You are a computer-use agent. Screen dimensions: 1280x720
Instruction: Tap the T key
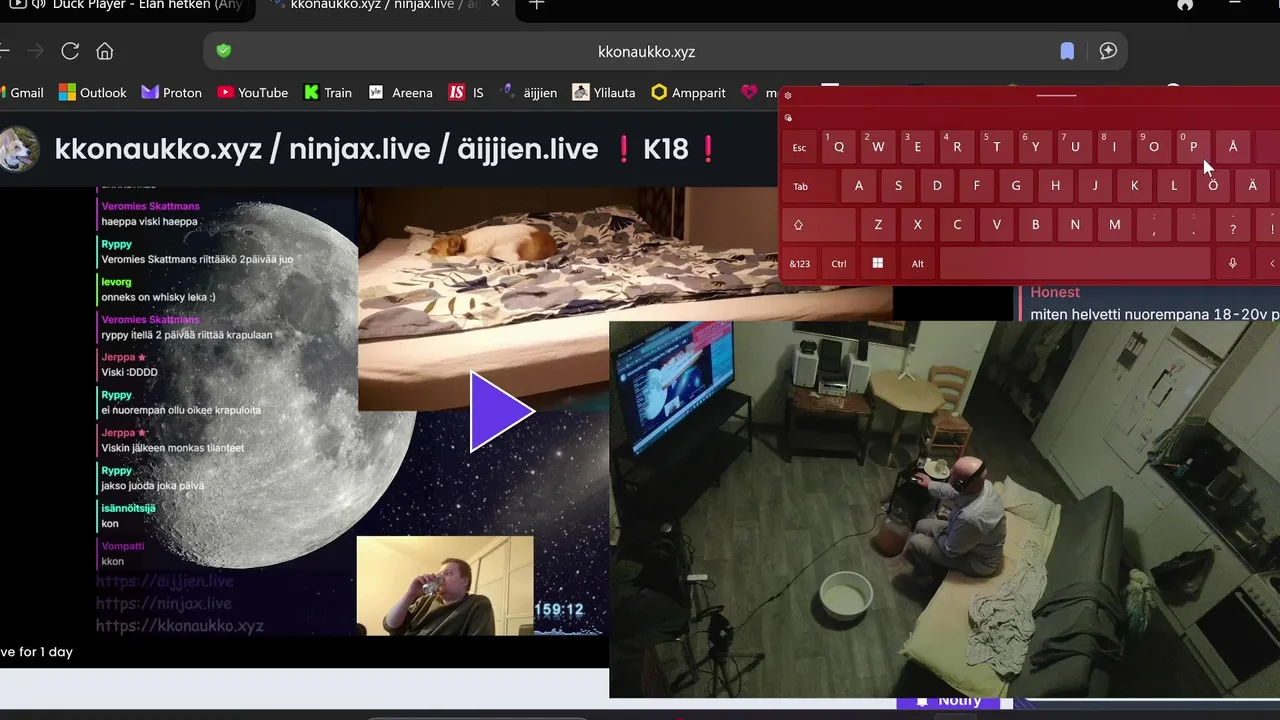(996, 147)
